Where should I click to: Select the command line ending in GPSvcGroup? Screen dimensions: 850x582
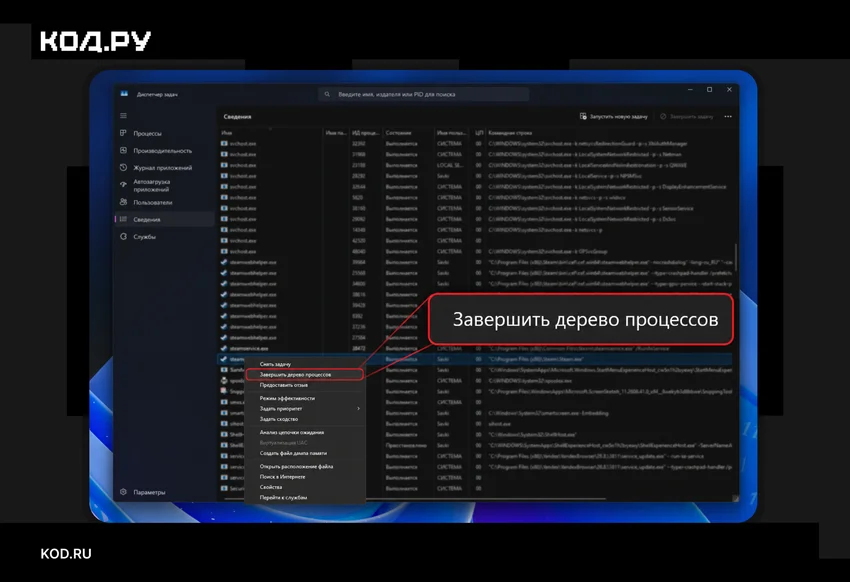tap(548, 251)
